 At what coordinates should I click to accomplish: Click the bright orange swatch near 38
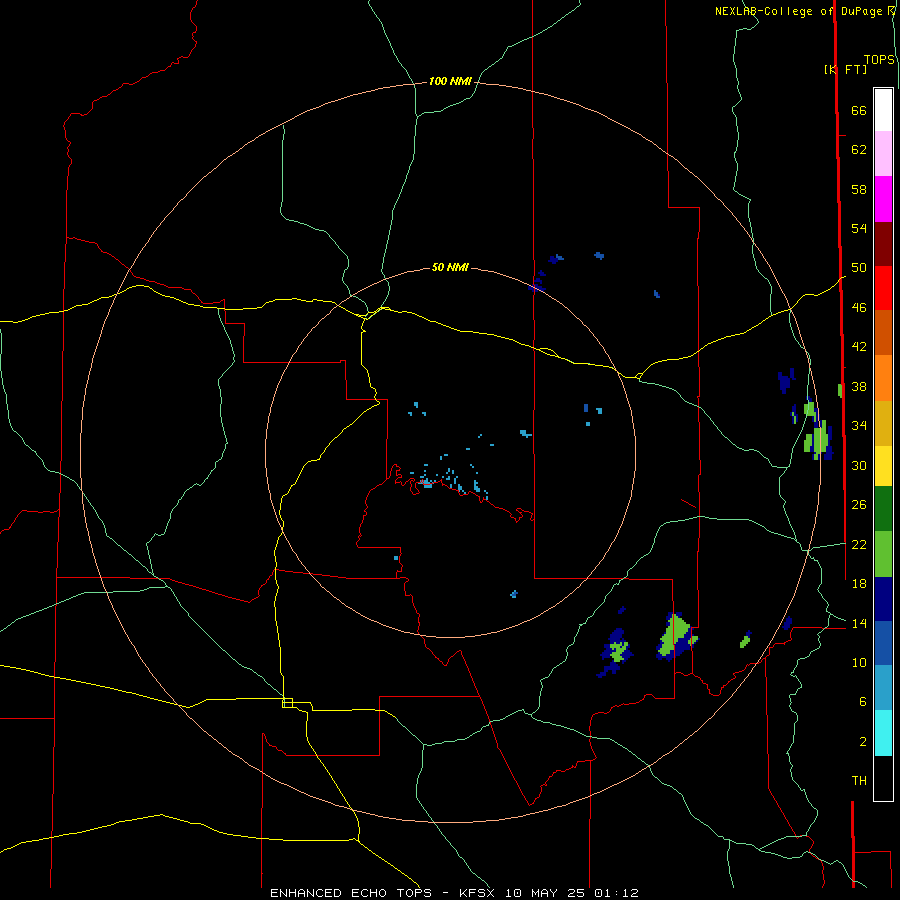pos(883,378)
